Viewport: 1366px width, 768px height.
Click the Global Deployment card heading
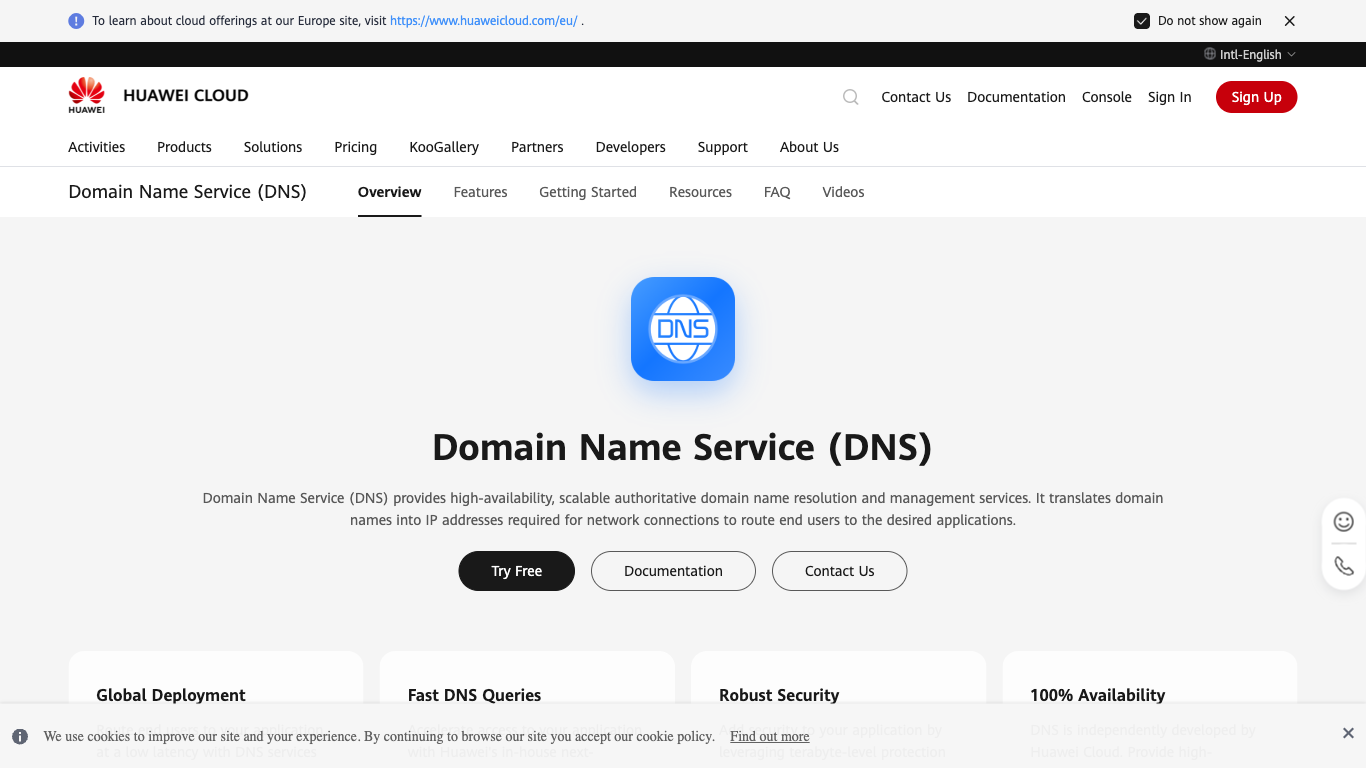coord(171,695)
